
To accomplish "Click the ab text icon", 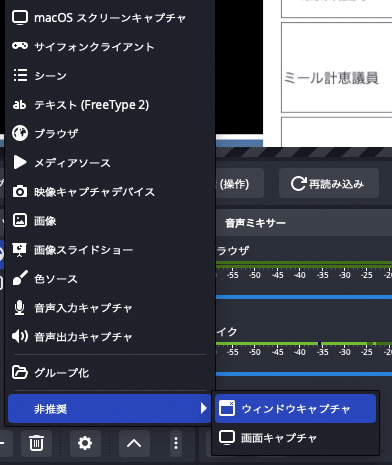I will tap(19, 104).
